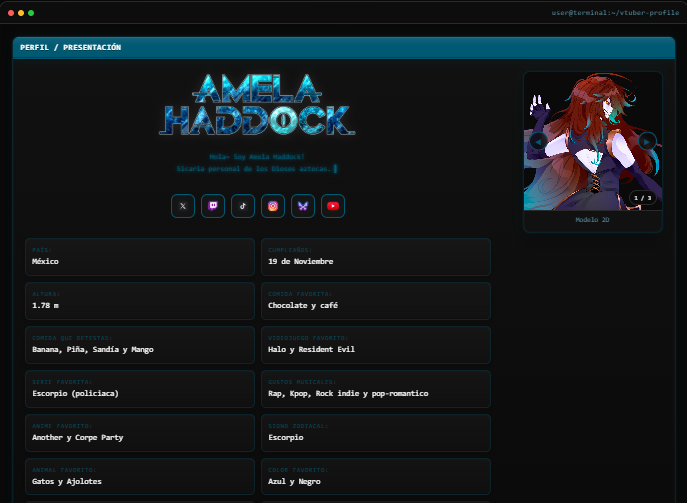Click the "VIDEOJUEGO FAVORITO:" field label
Screen dimensions: 687x503
point(308,338)
